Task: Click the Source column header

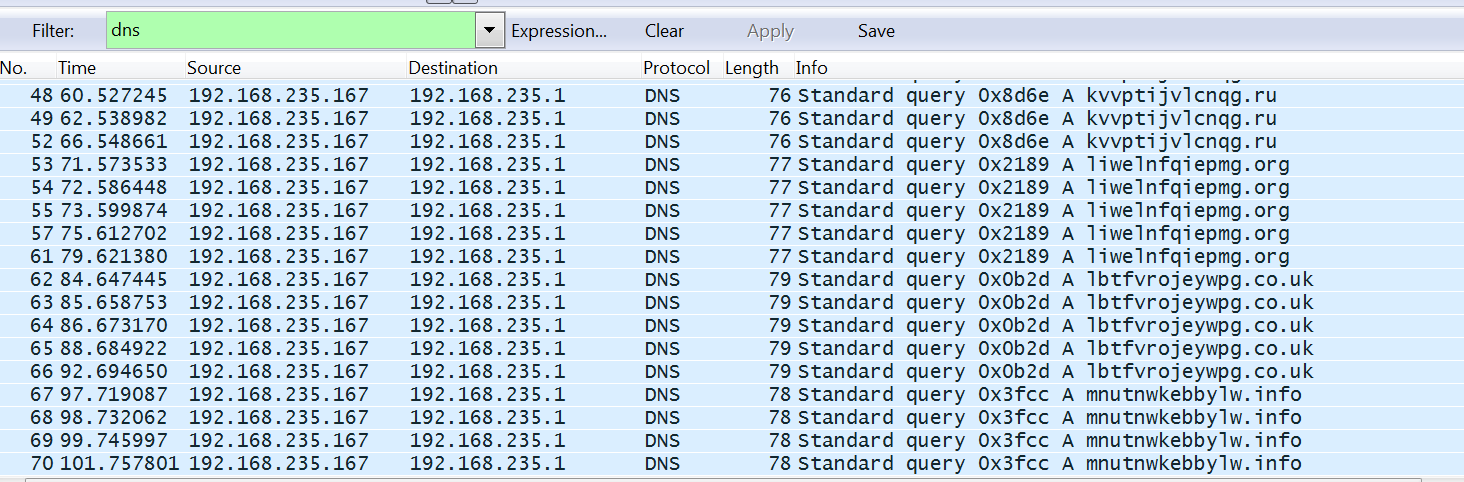Action: [214, 68]
